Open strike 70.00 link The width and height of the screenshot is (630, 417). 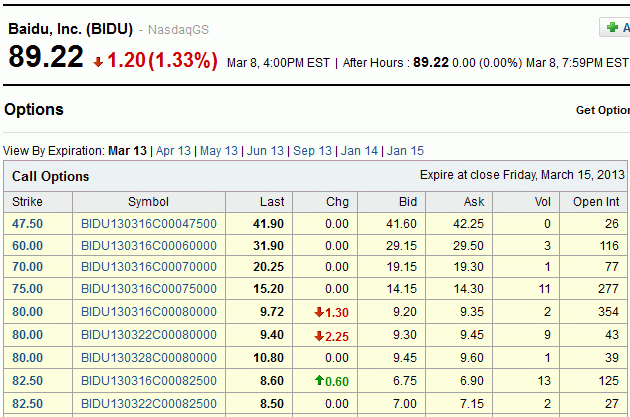[x=27, y=267]
